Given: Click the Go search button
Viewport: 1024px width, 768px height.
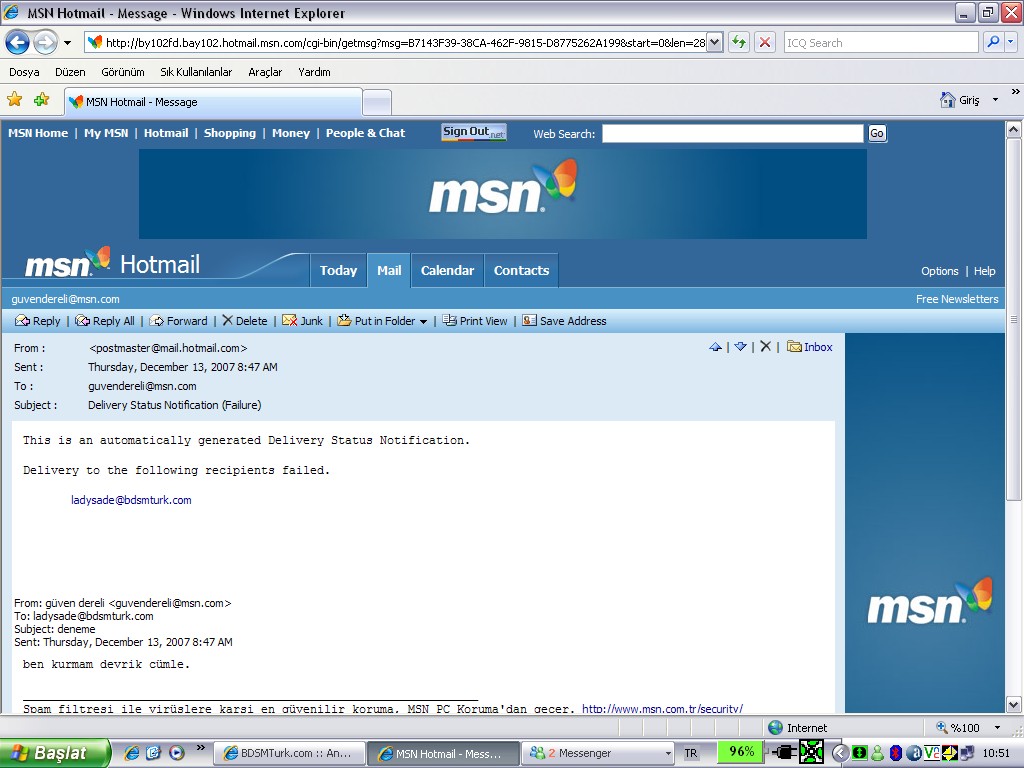Looking at the screenshot, I should click(876, 133).
